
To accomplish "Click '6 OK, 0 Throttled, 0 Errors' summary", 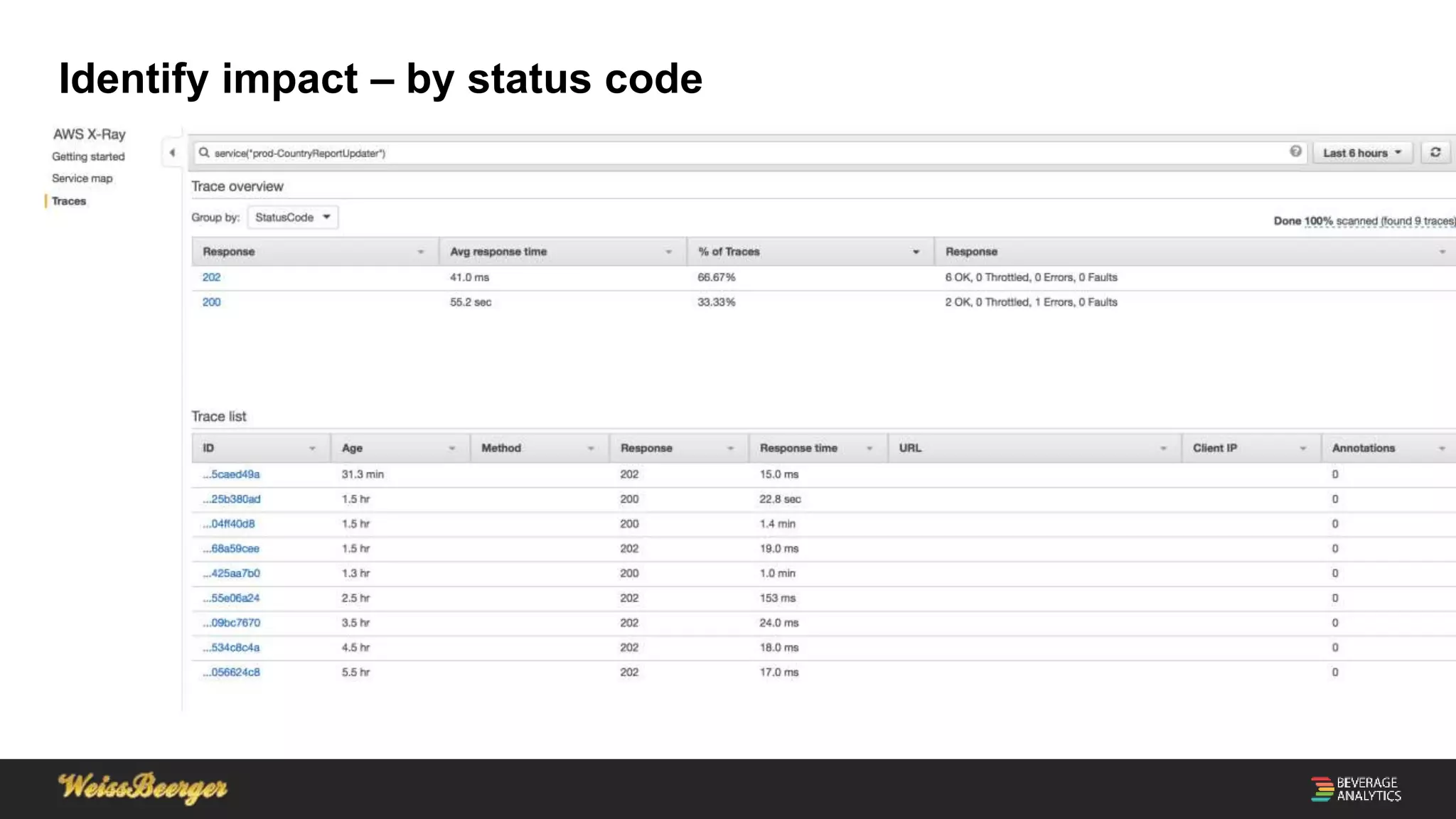I will pos(1031,277).
